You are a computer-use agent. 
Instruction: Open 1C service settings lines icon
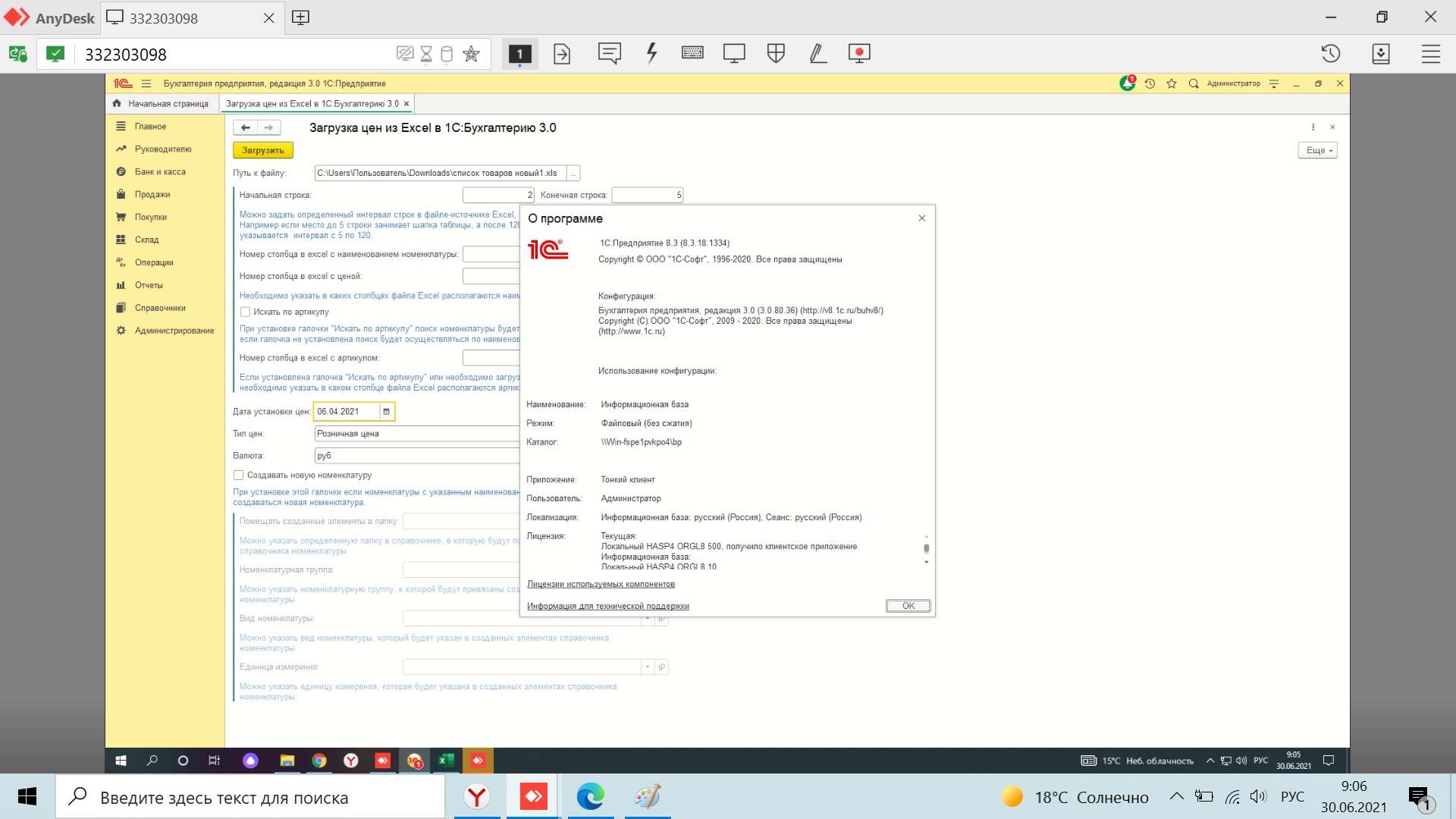pos(1274,83)
